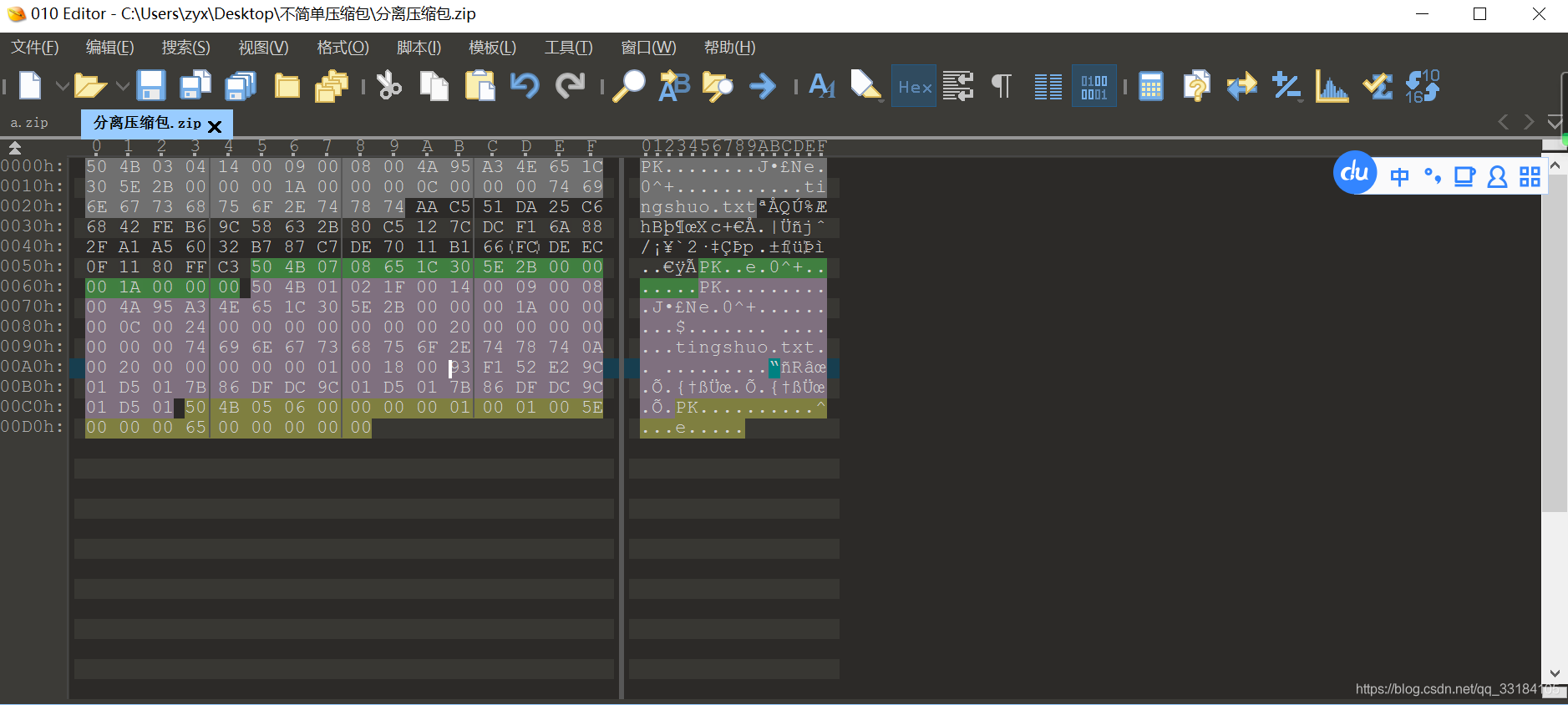Click the Convert arrows icon
This screenshot has height=705, width=1568.
[x=1242, y=86]
